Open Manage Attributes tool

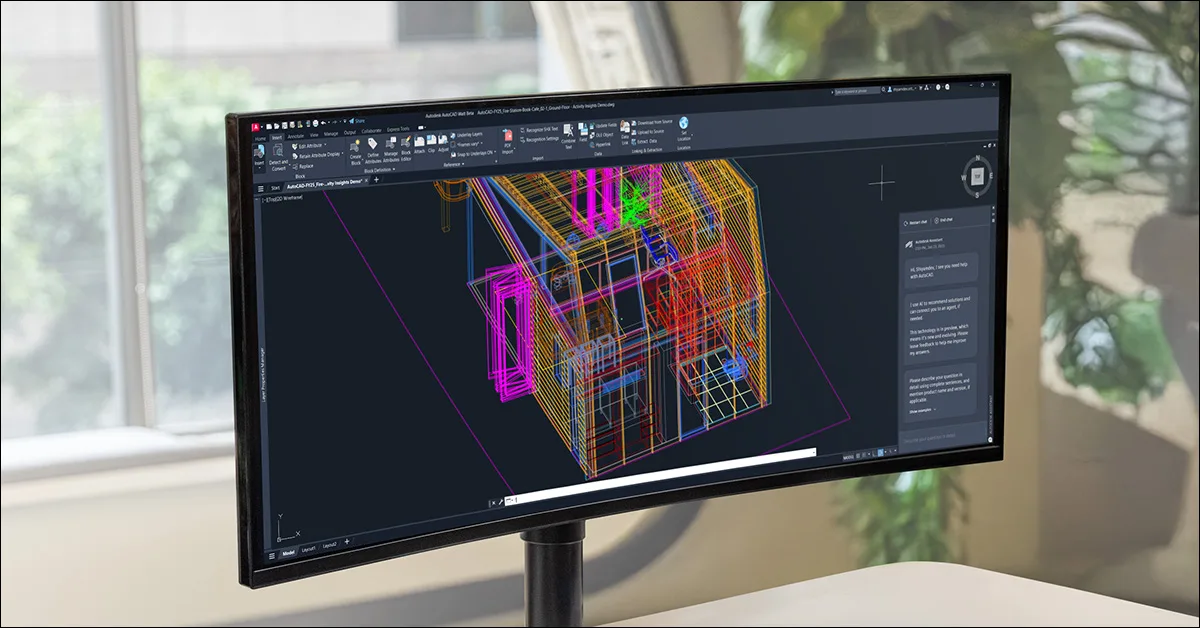pyautogui.click(x=391, y=149)
